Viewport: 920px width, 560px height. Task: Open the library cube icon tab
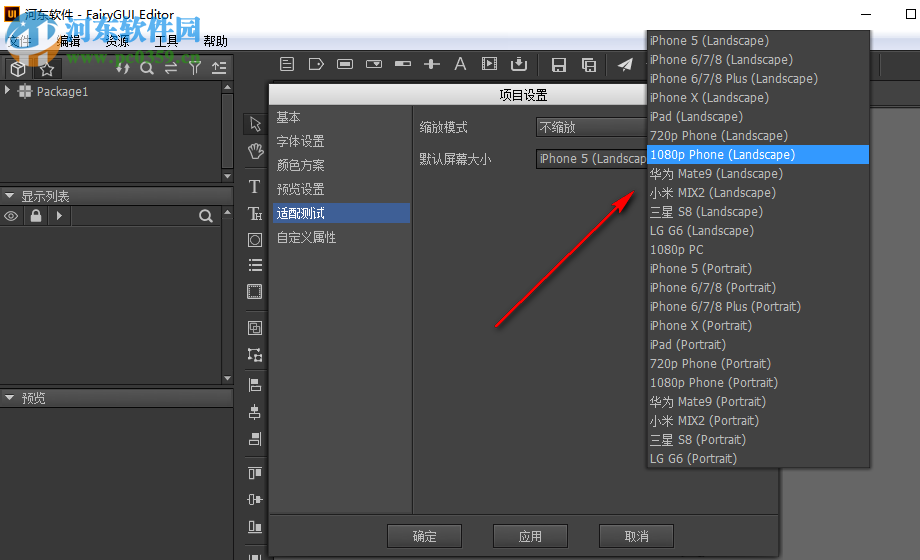click(18, 69)
